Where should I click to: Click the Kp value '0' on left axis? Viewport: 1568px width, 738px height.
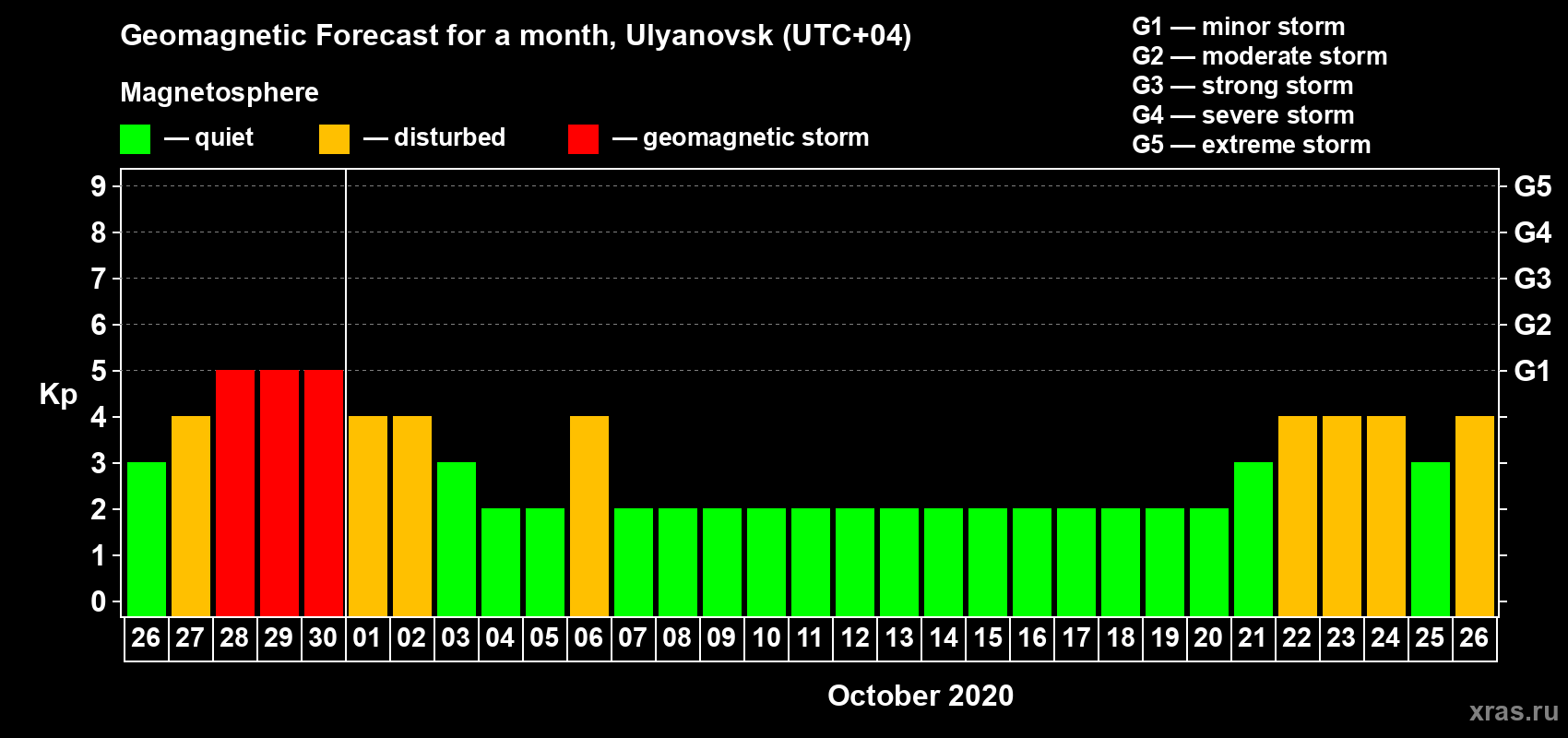pos(99,601)
